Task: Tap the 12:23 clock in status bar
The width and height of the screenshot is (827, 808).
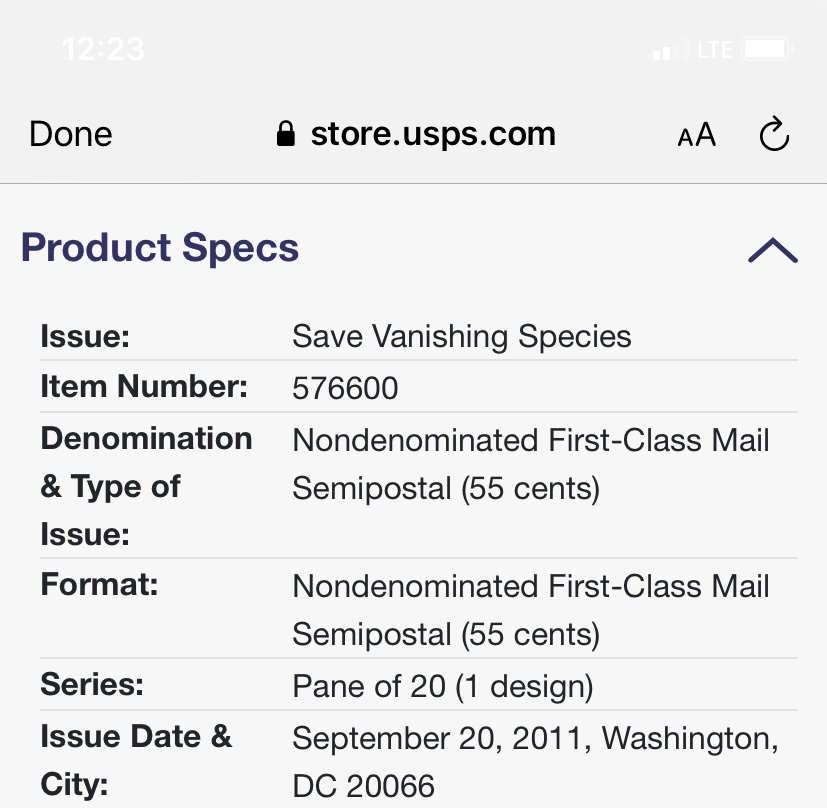Action: point(103,49)
